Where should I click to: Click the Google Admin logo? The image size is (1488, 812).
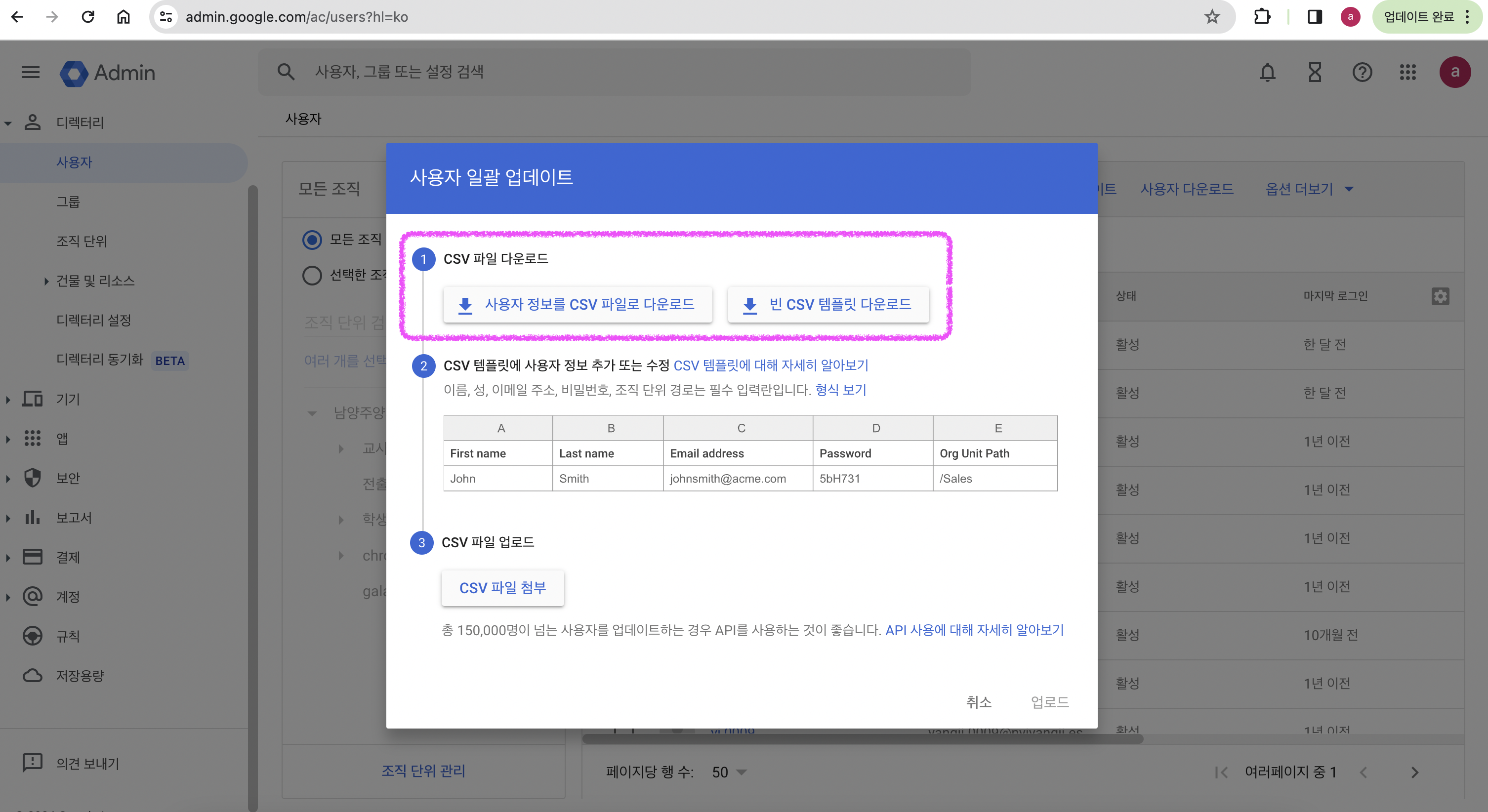[x=107, y=73]
